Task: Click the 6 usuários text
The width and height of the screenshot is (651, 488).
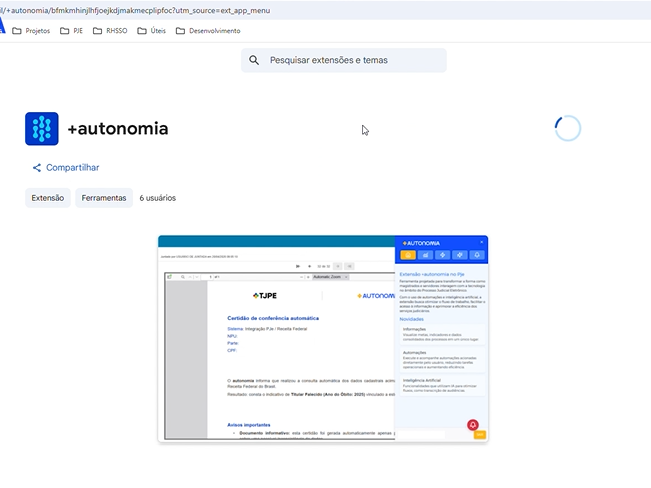Action: point(158,198)
